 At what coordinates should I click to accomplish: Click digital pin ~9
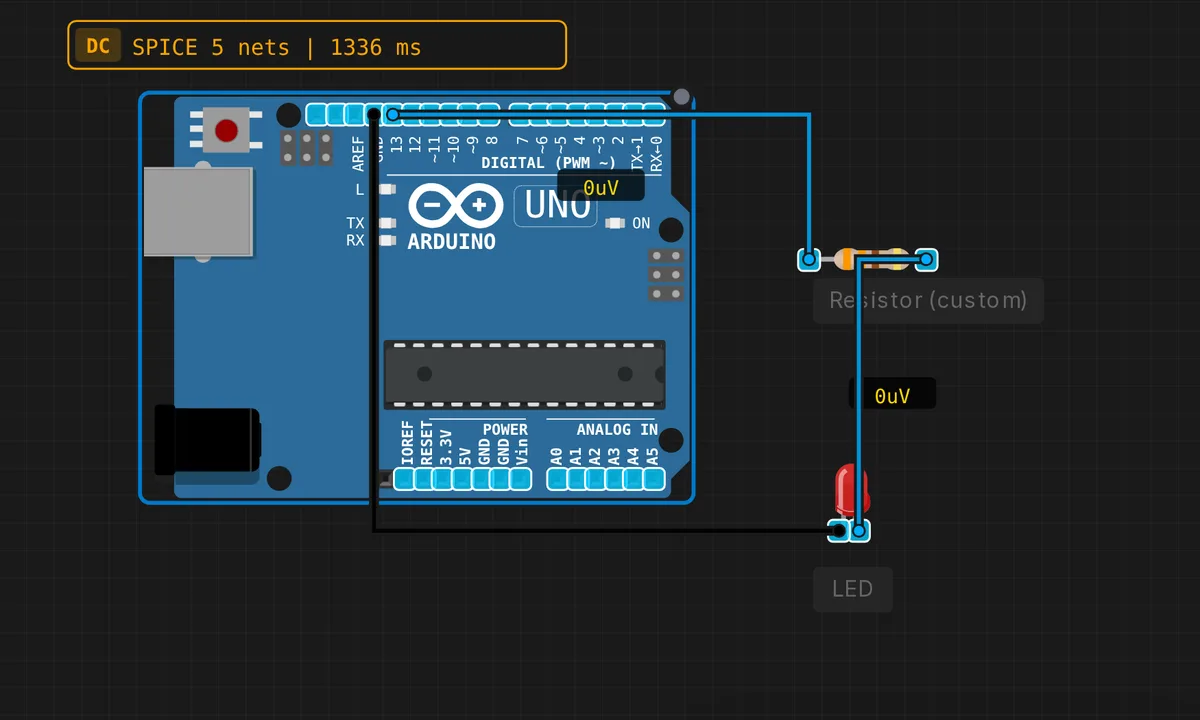(469, 114)
